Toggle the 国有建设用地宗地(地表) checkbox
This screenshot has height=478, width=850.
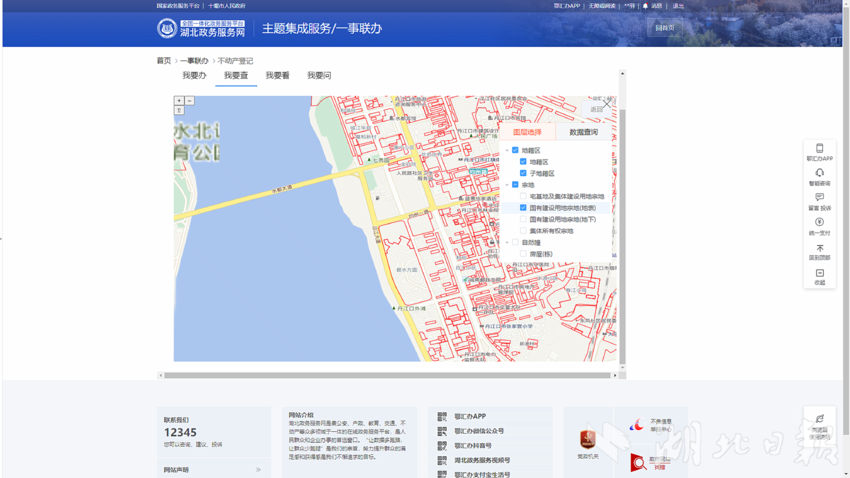point(523,208)
